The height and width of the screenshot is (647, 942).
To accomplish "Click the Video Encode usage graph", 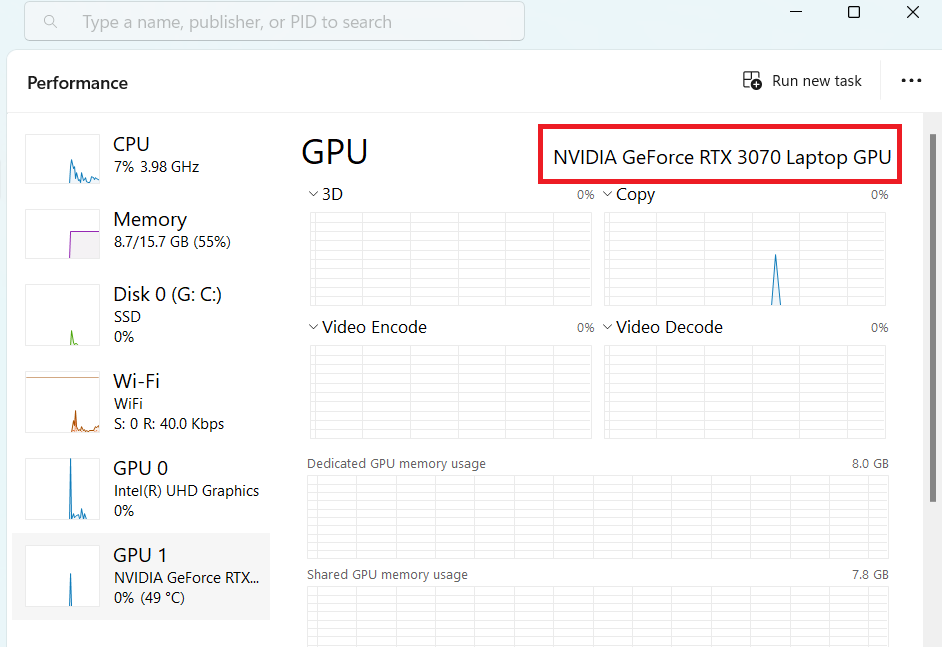I will tap(451, 392).
